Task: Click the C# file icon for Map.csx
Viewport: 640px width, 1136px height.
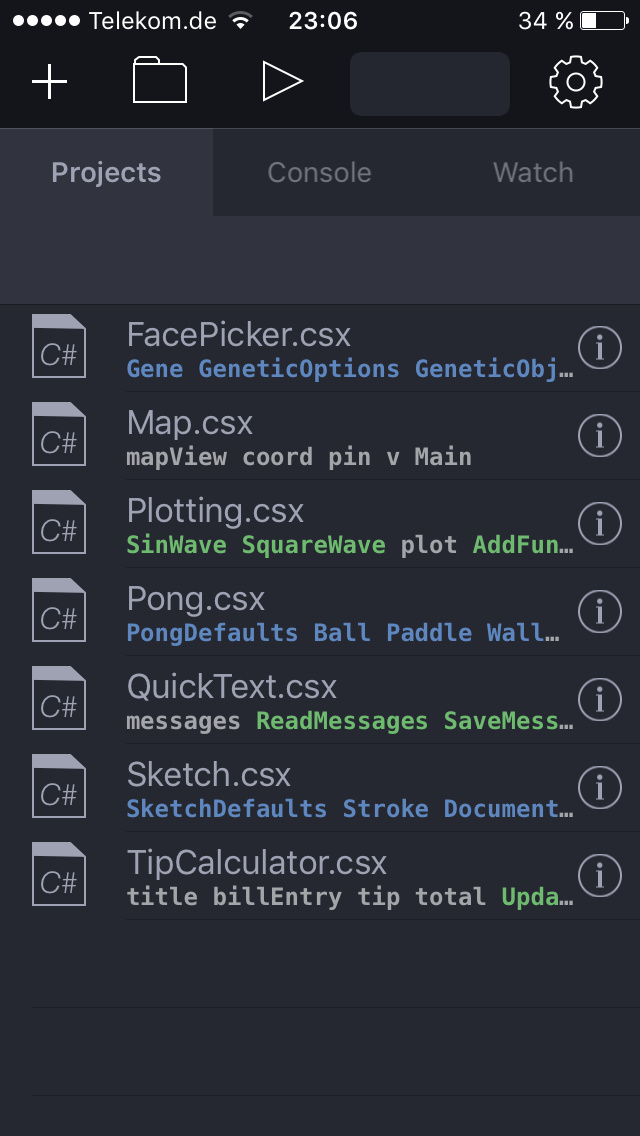Action: click(x=59, y=434)
